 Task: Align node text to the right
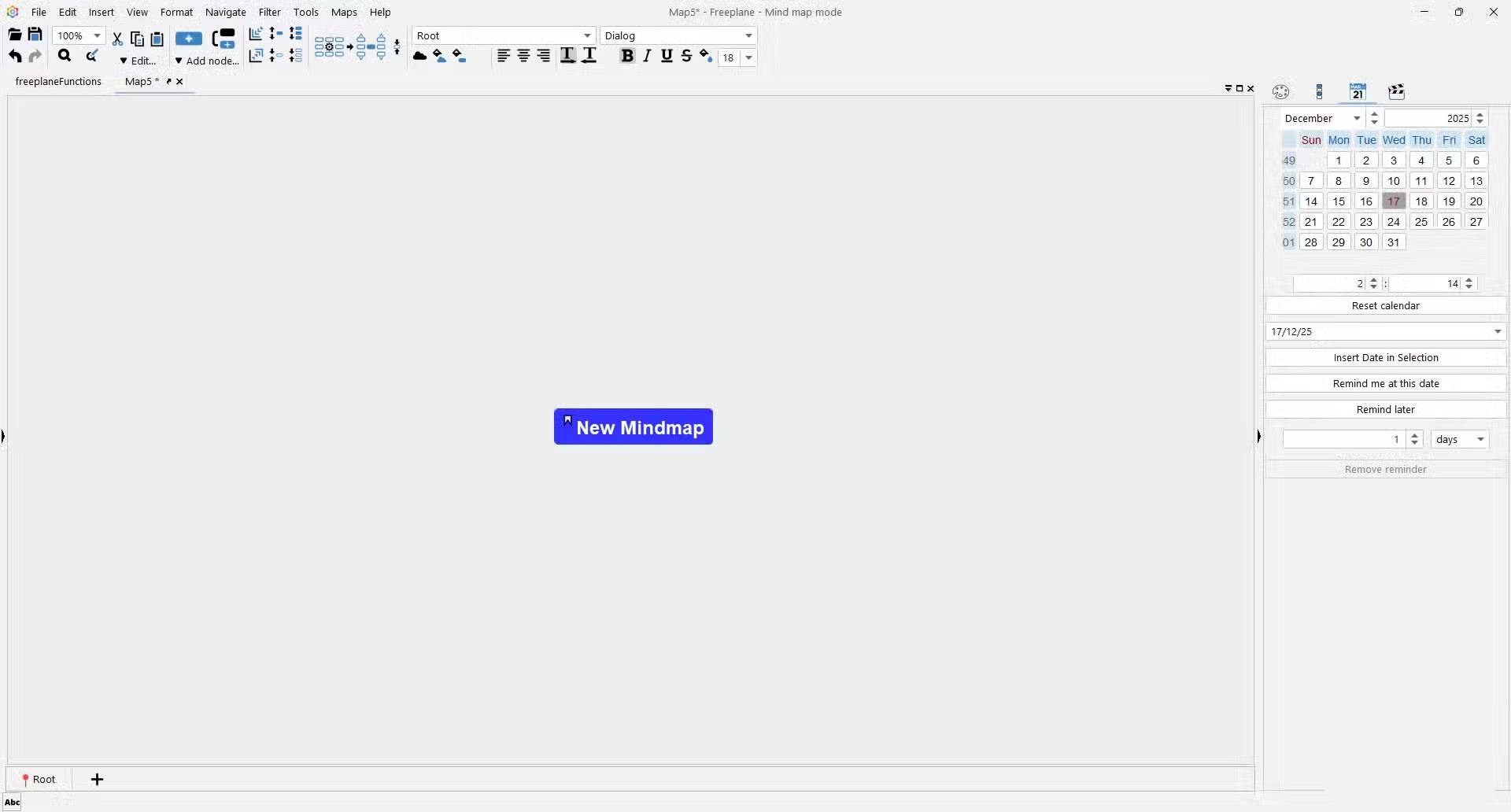click(x=543, y=56)
